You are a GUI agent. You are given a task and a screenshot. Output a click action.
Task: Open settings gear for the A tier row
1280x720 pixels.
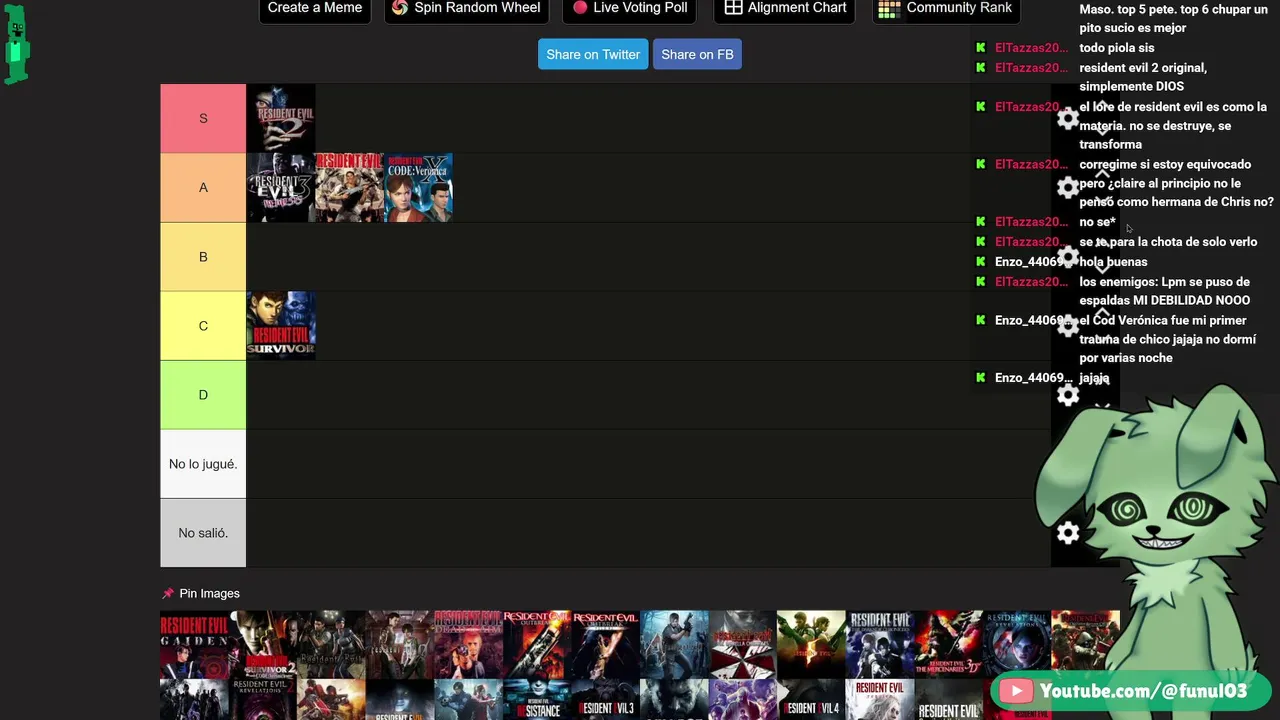click(1068, 188)
